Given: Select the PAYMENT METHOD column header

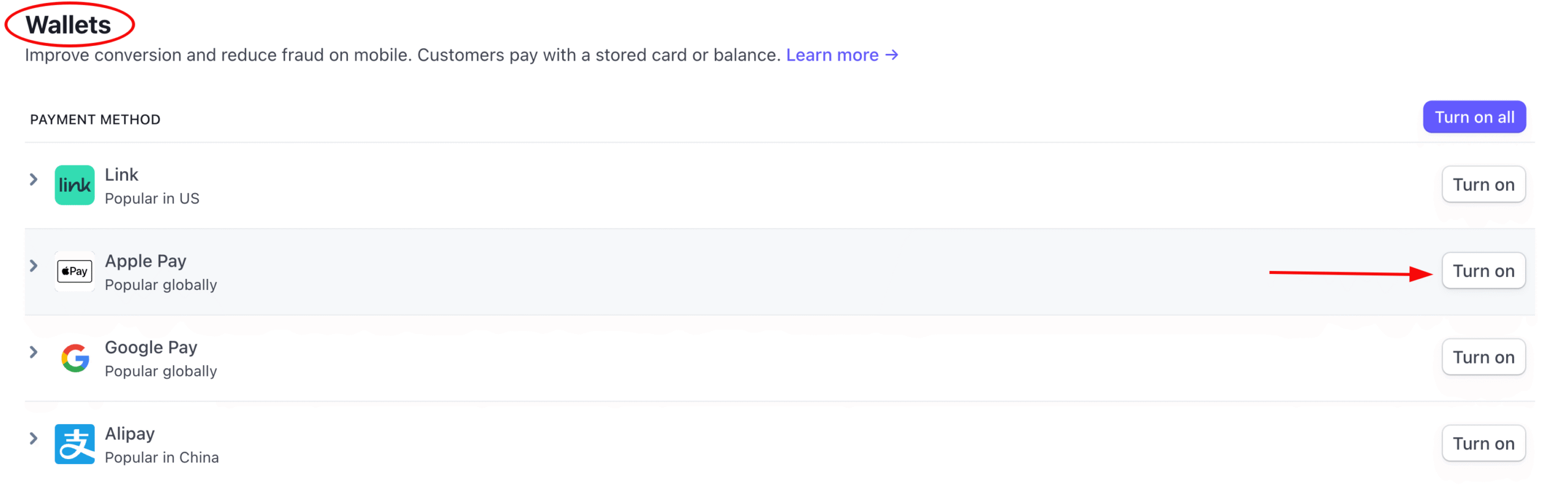Looking at the screenshot, I should pyautogui.click(x=96, y=119).
